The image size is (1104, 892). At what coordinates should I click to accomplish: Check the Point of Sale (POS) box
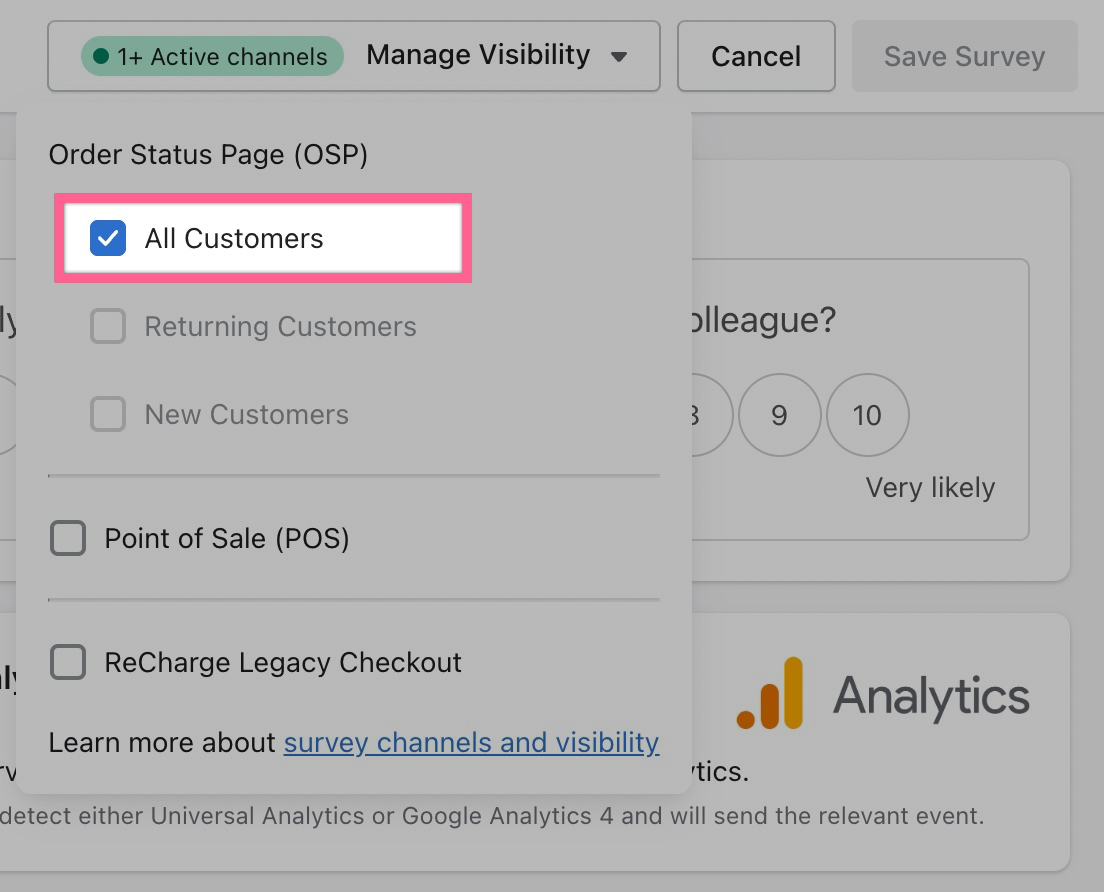68,539
